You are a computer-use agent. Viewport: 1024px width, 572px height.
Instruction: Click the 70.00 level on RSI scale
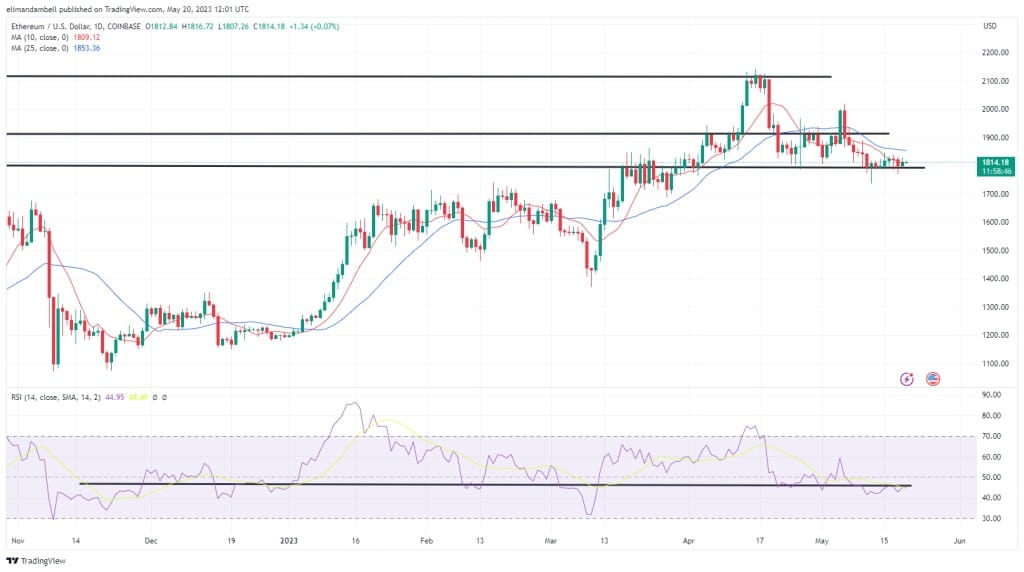(x=991, y=436)
